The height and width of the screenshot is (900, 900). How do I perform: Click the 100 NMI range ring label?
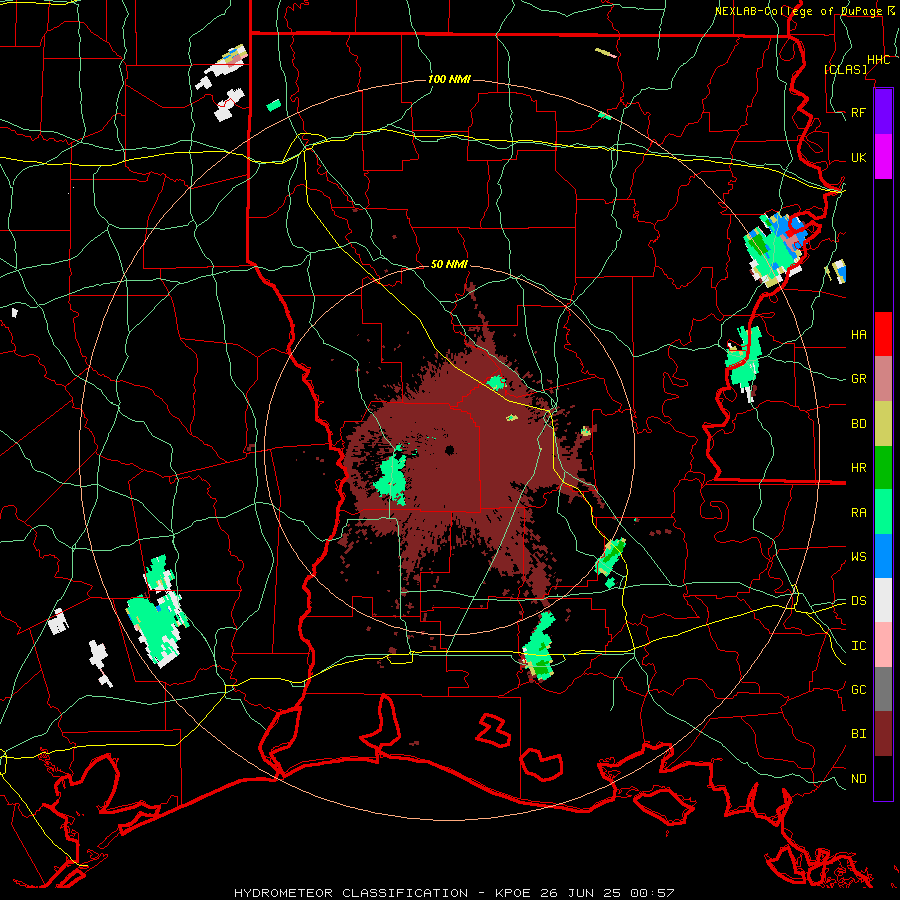[x=449, y=79]
